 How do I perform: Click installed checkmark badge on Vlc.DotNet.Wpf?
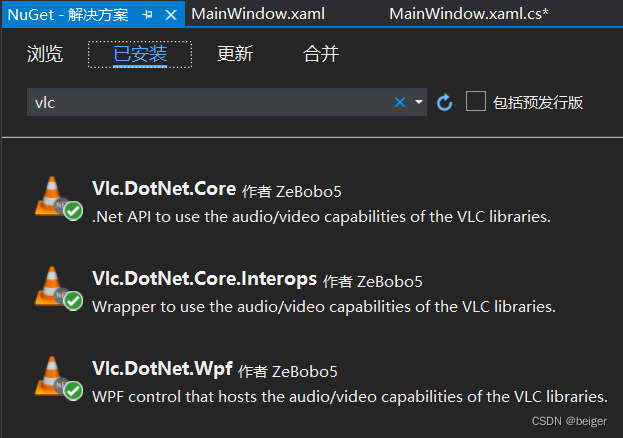pyautogui.click(x=74, y=391)
